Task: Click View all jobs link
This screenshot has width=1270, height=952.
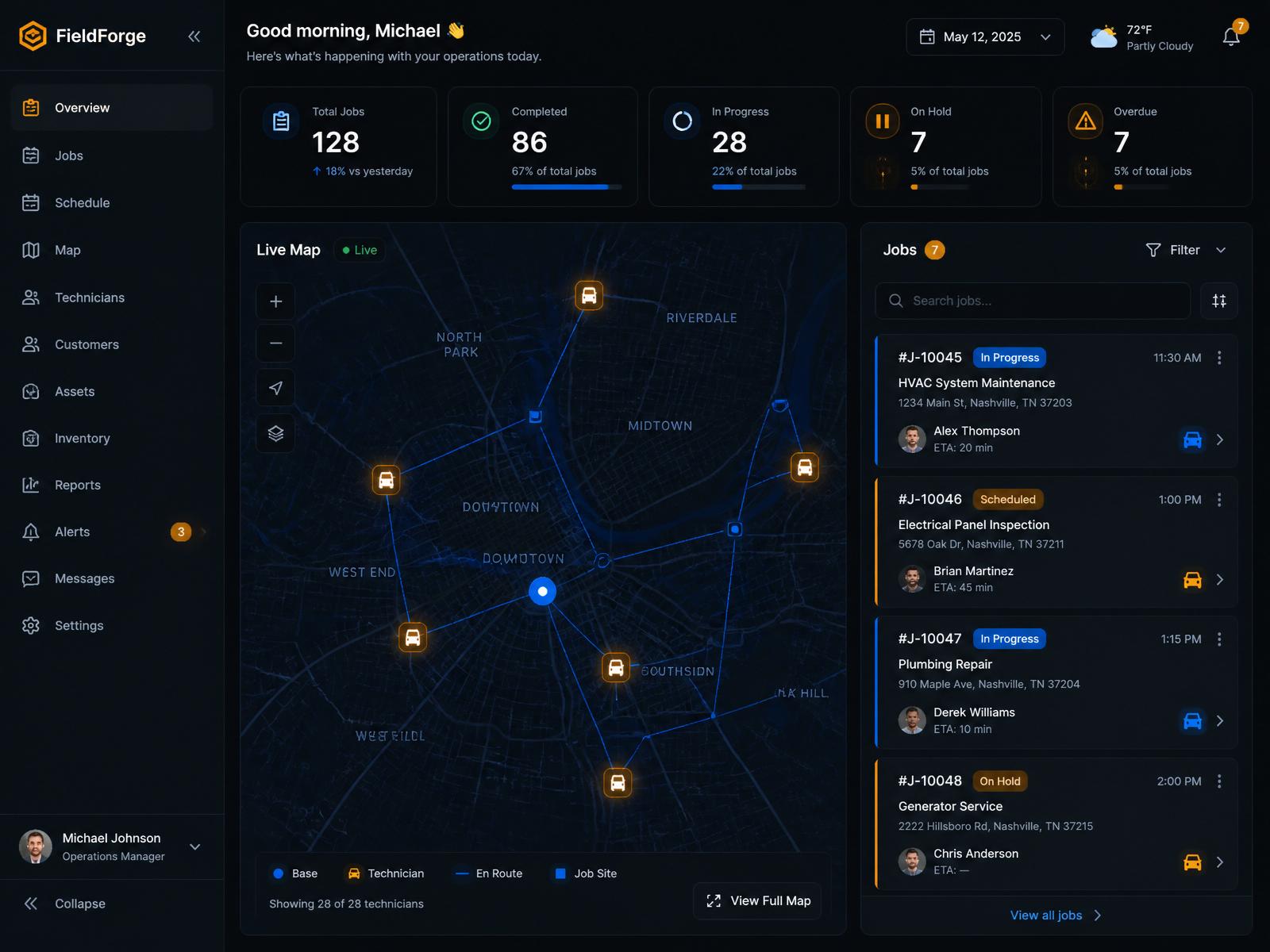Action: point(1056,916)
